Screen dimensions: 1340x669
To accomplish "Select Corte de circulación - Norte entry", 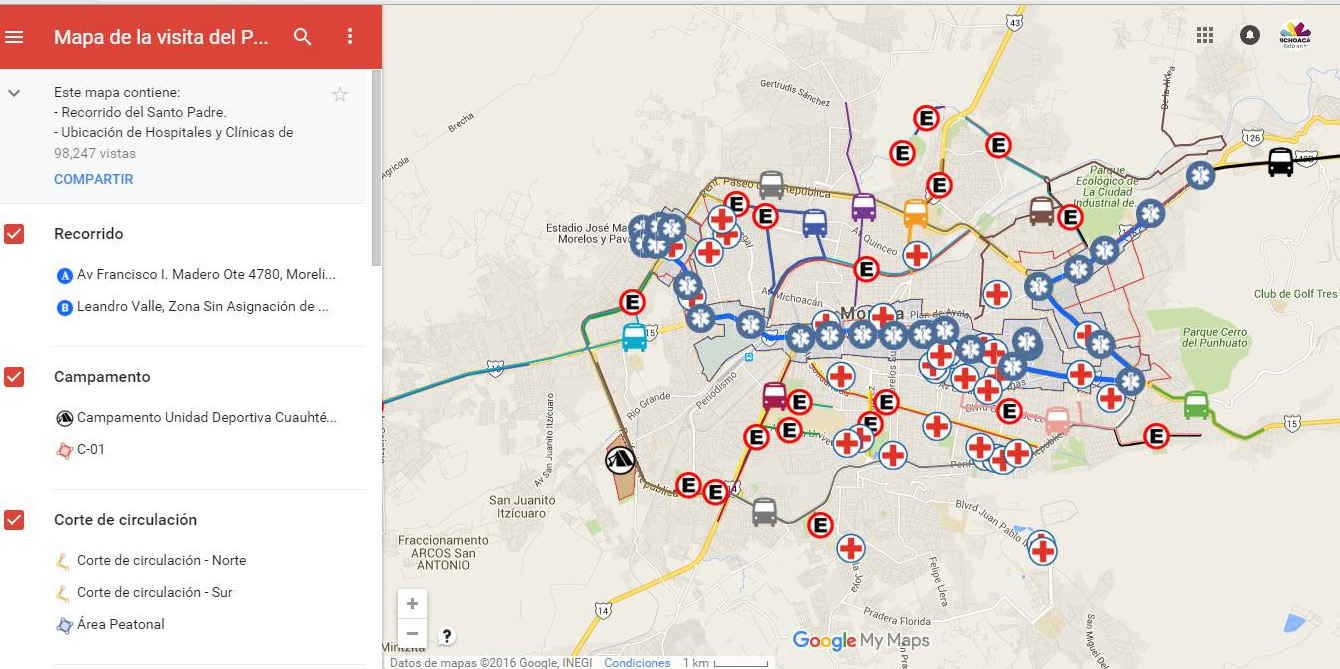I will pyautogui.click(x=160, y=561).
